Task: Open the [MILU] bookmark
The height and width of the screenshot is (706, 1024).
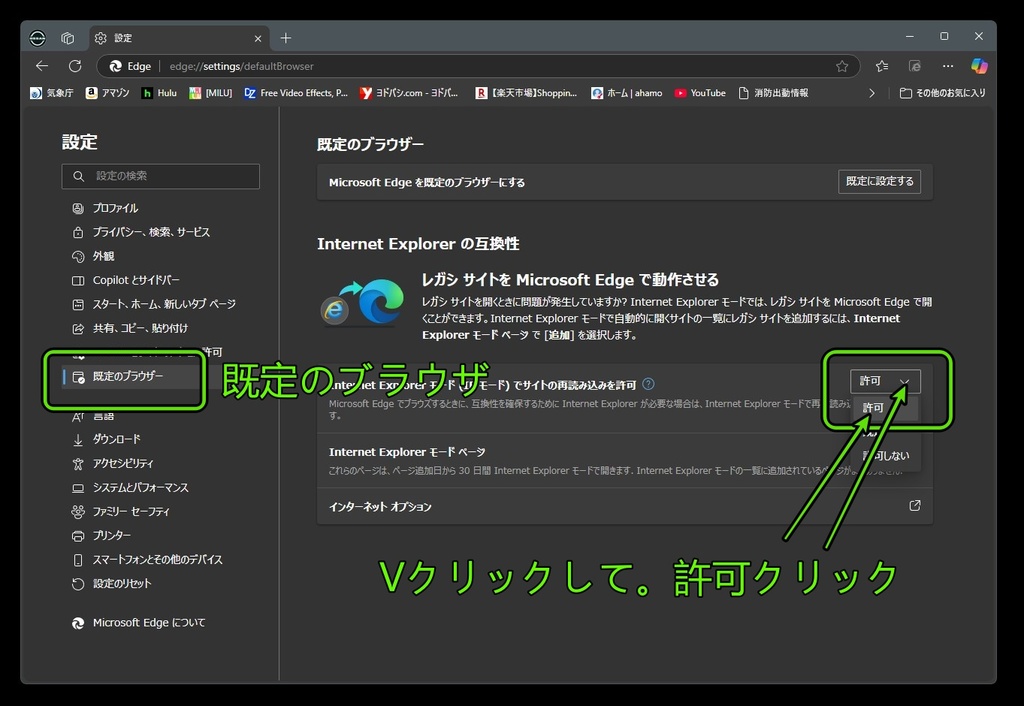Action: coord(210,93)
